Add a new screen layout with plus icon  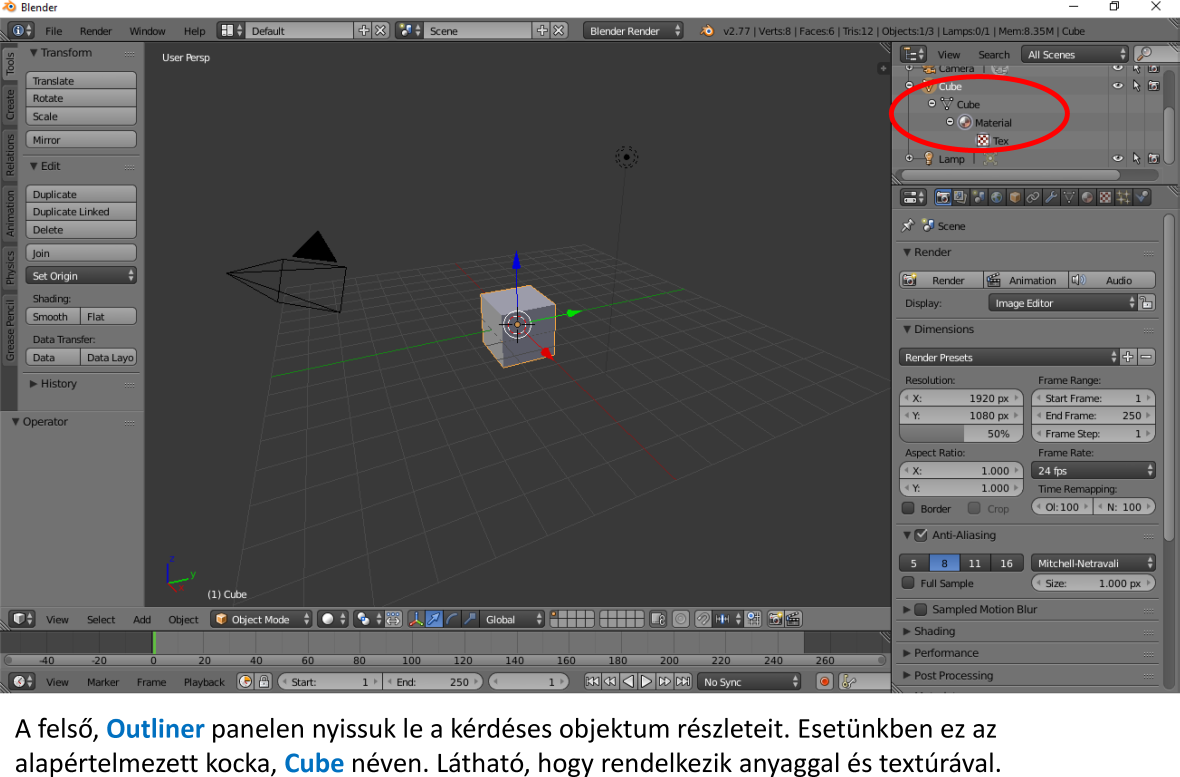click(x=363, y=31)
